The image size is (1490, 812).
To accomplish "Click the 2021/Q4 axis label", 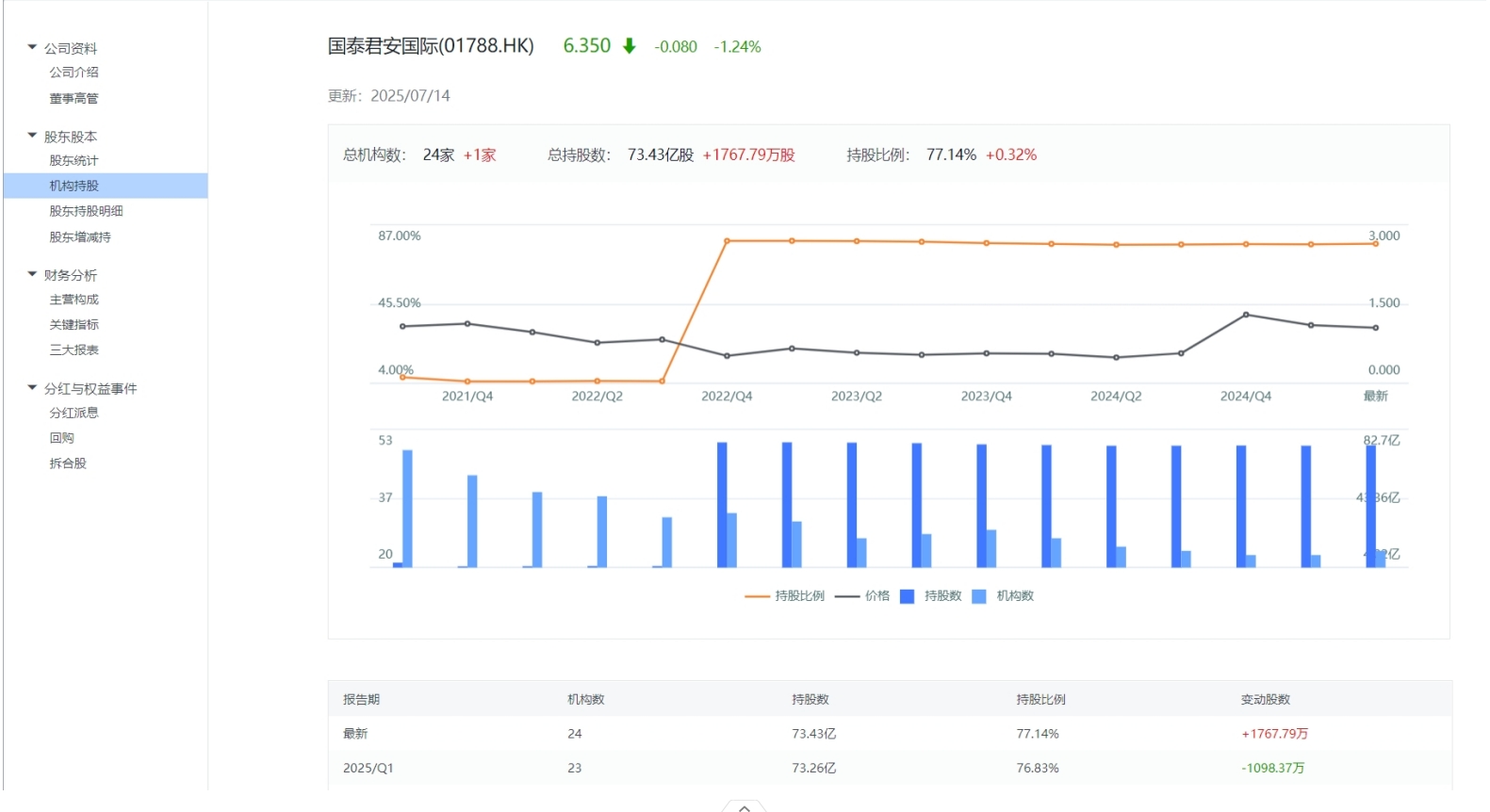I will click(x=467, y=397).
